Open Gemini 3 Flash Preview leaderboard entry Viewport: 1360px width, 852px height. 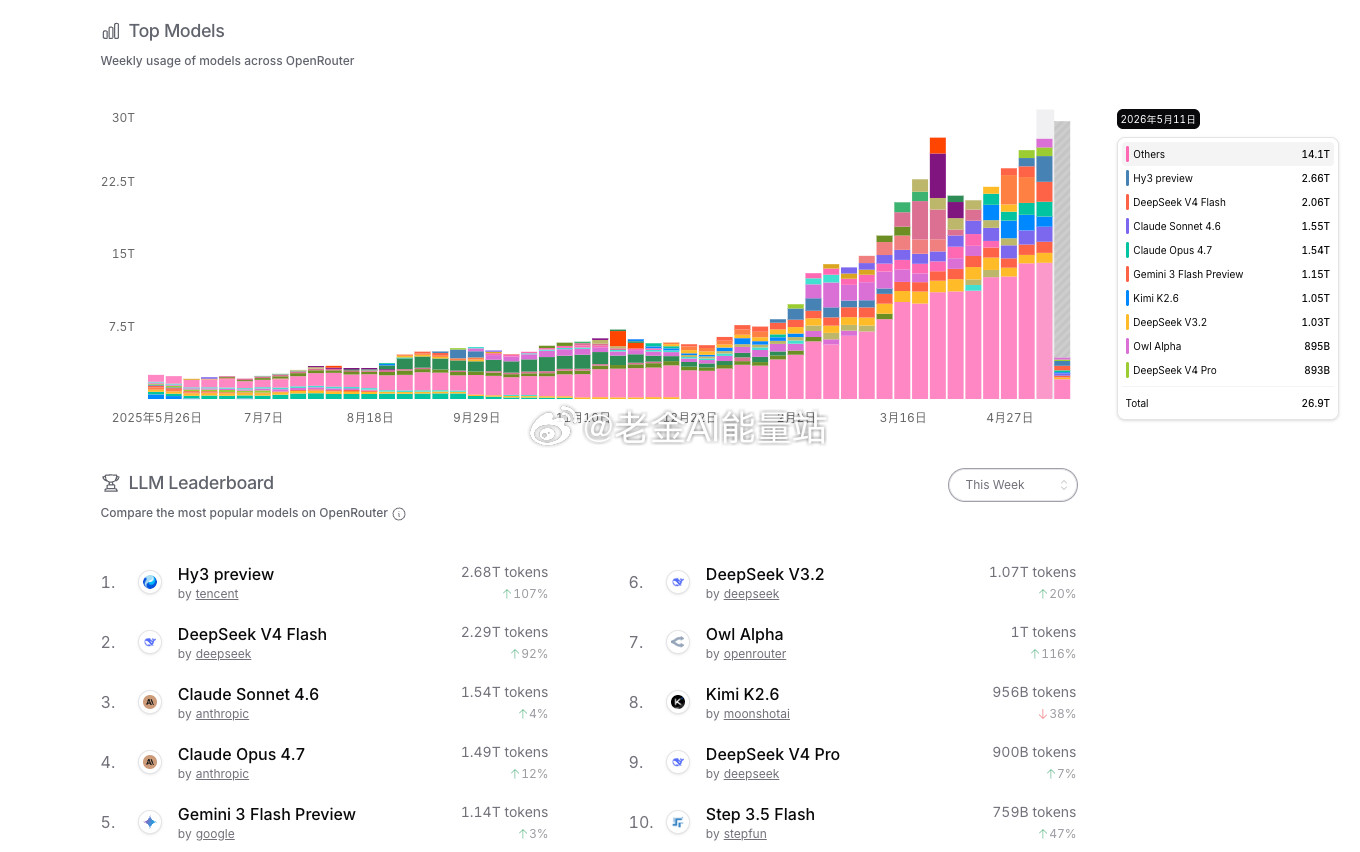tap(267, 814)
